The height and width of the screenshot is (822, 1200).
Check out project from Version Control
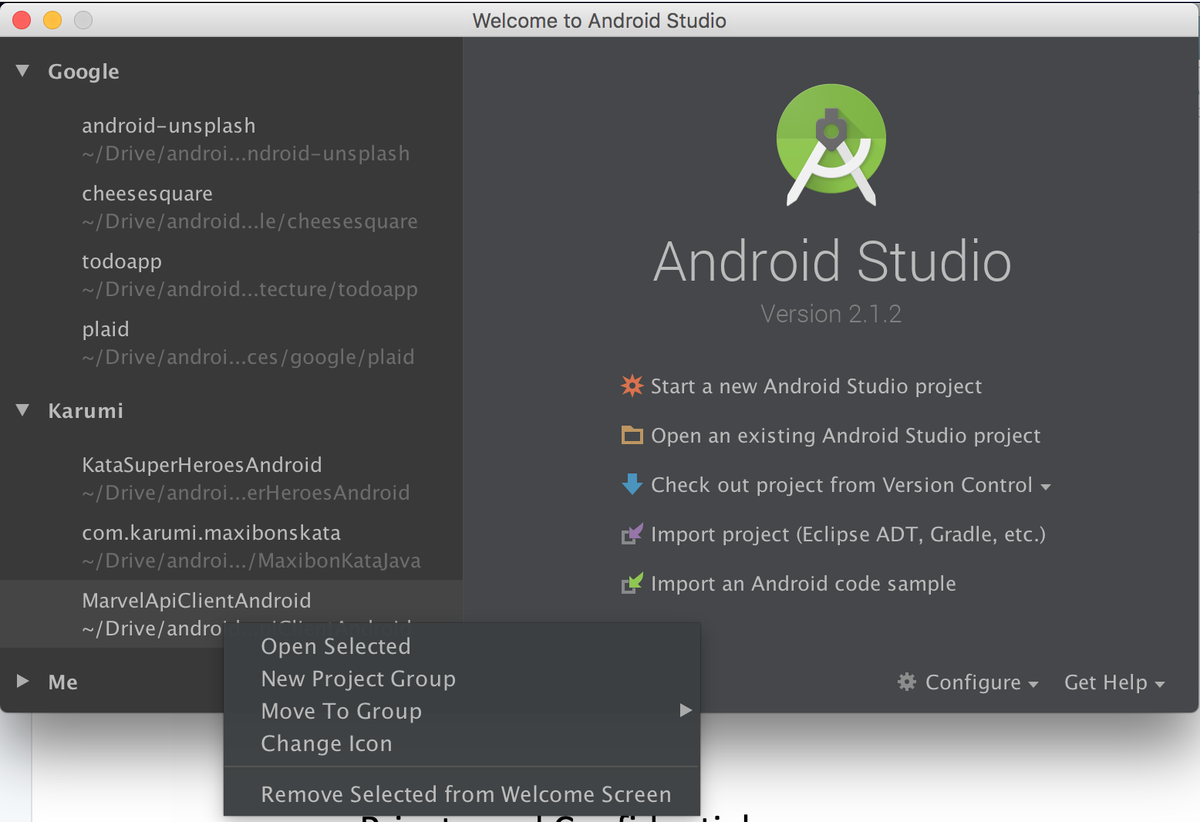[842, 485]
